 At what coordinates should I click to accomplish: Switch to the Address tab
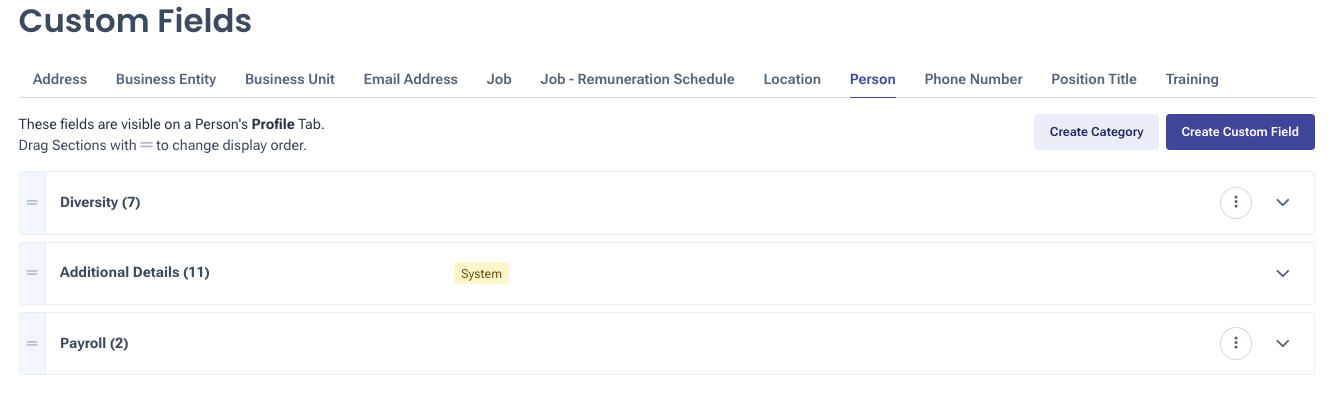pos(60,79)
